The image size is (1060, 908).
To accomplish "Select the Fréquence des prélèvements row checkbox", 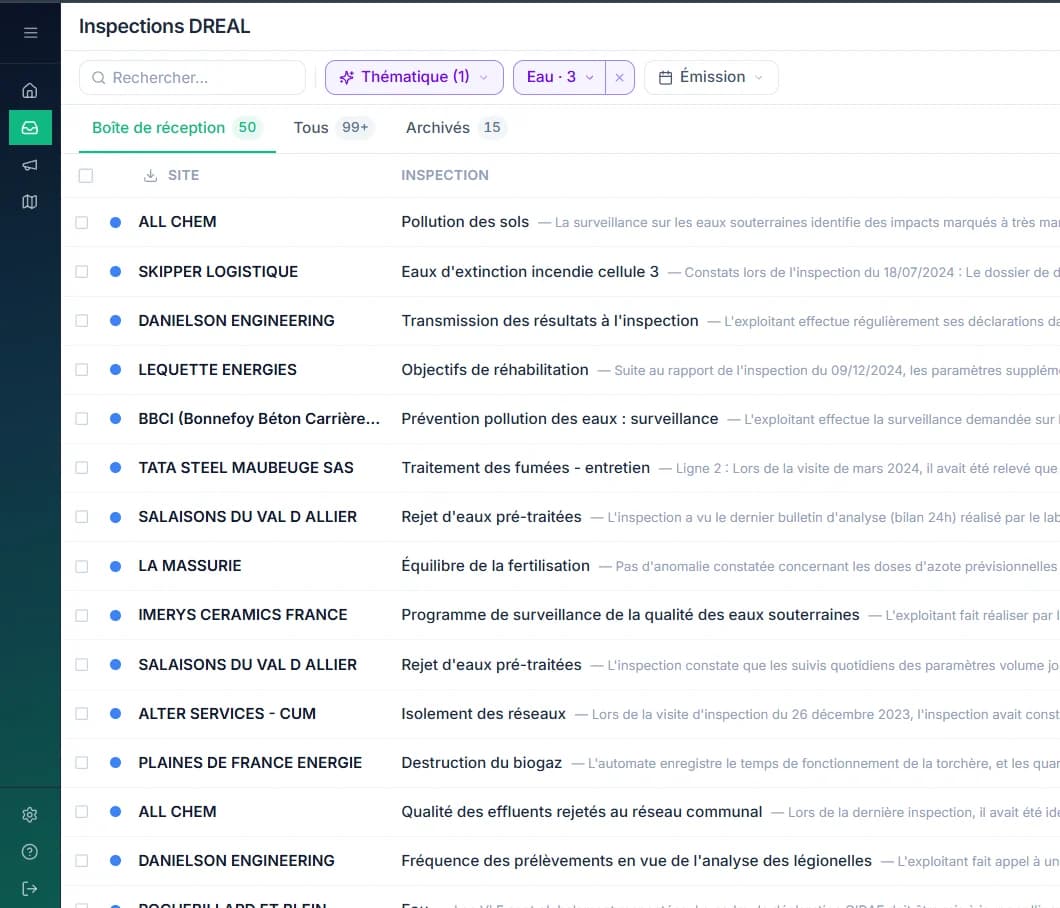I will (82, 861).
